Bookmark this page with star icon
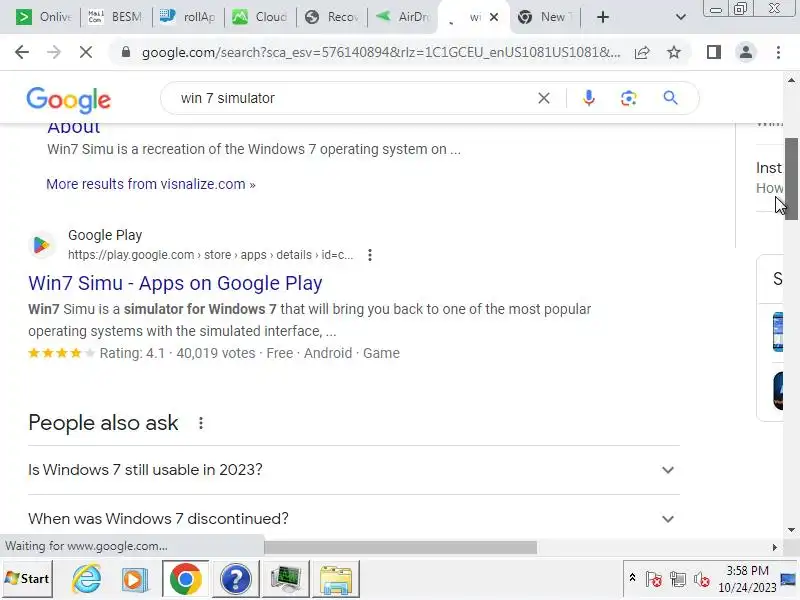This screenshot has height=600, width=800. [674, 52]
